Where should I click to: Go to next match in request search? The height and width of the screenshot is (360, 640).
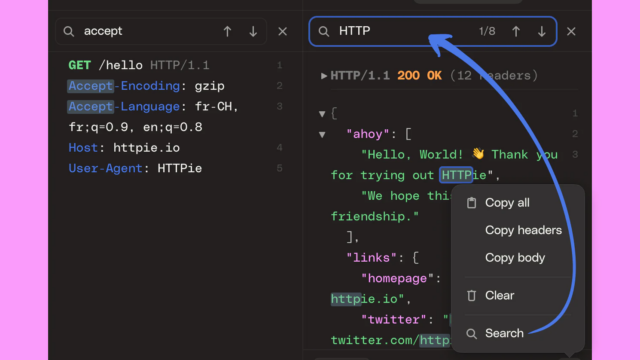point(253,31)
